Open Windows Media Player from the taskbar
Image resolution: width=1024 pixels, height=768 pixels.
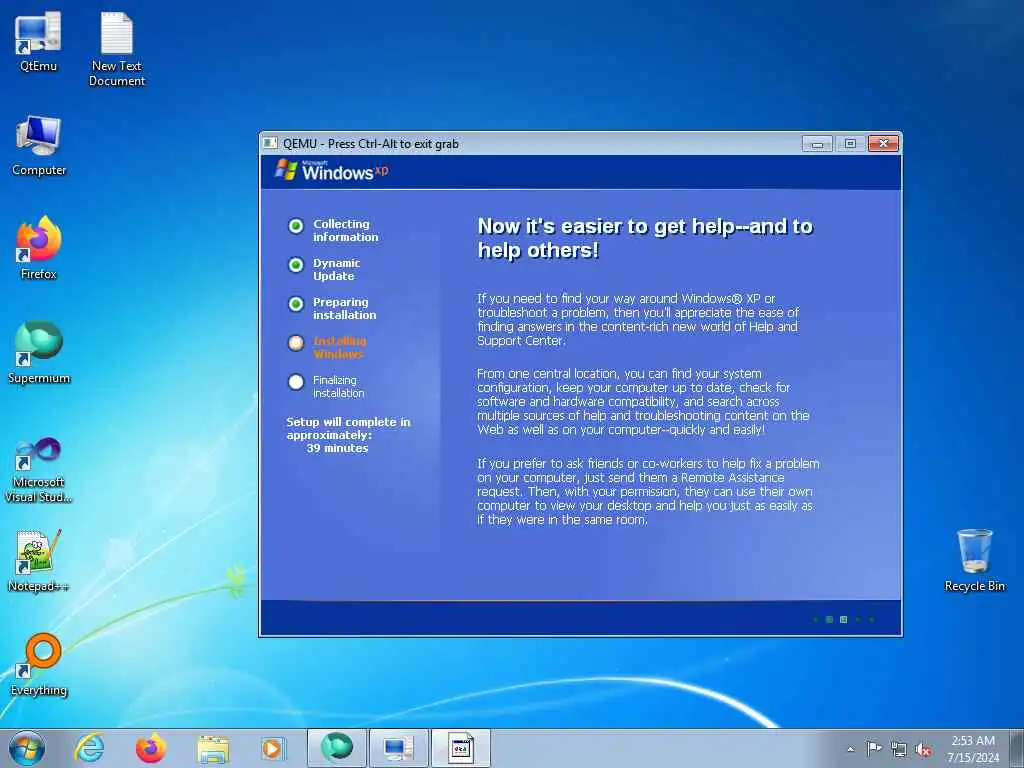pyautogui.click(x=273, y=748)
